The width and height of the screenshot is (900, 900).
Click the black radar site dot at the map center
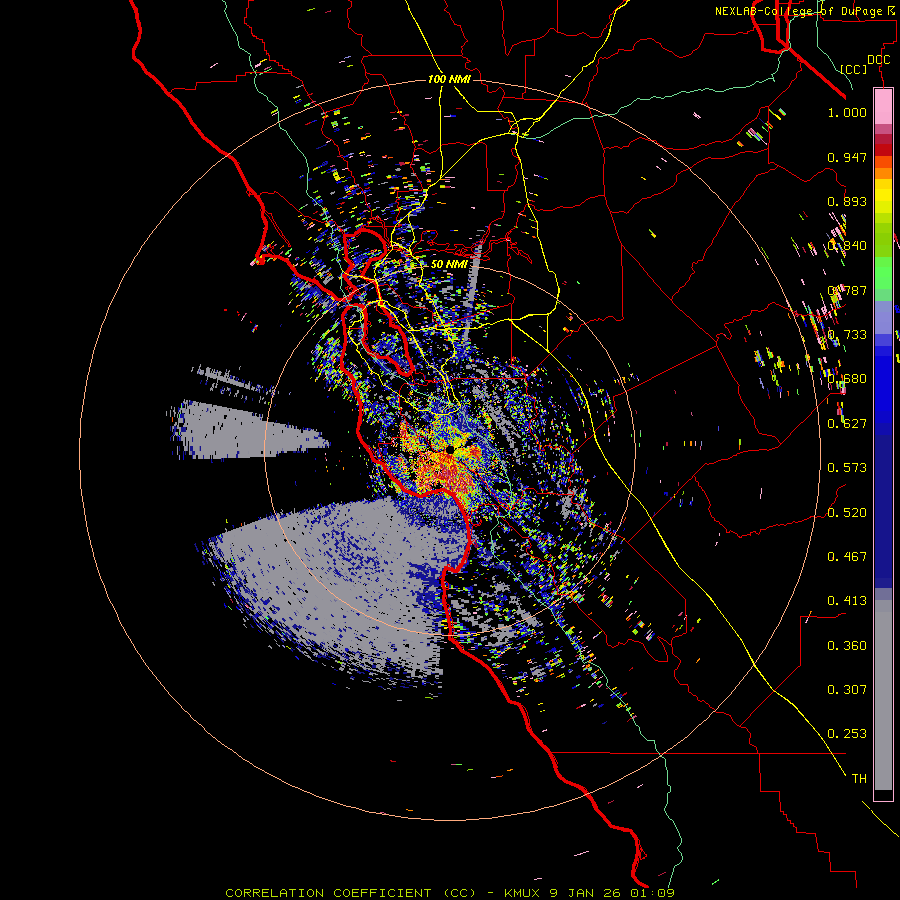click(451, 449)
